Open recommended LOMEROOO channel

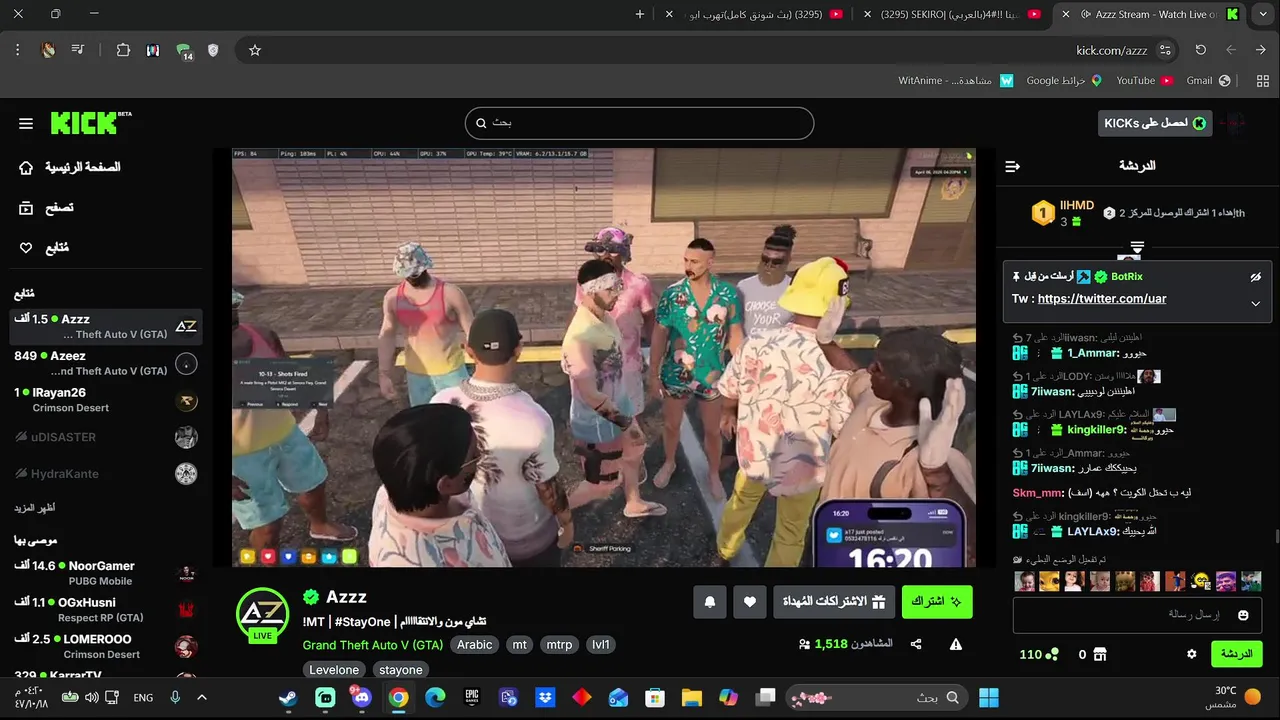point(106,647)
